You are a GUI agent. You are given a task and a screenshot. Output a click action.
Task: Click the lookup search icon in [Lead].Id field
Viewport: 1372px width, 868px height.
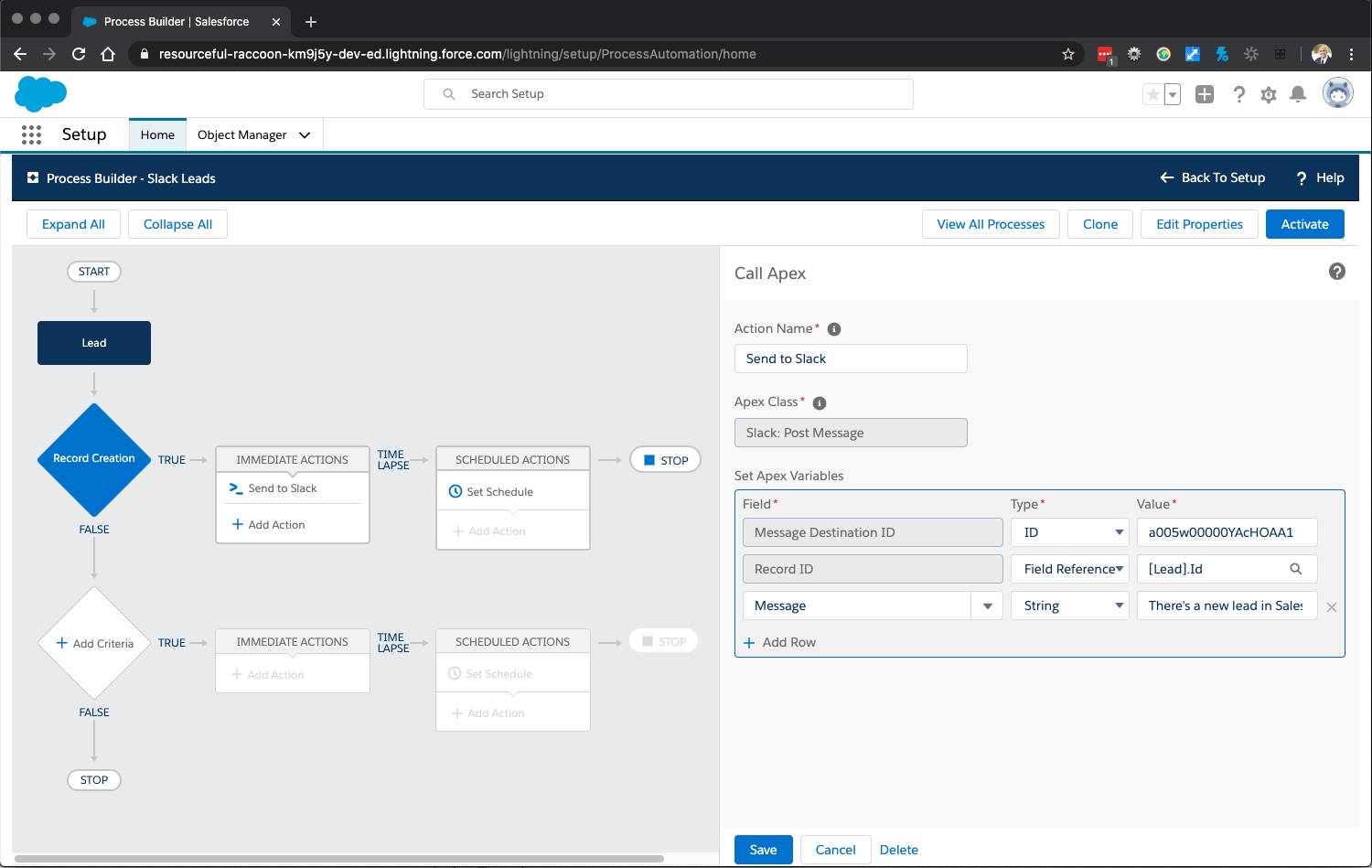pos(1295,569)
